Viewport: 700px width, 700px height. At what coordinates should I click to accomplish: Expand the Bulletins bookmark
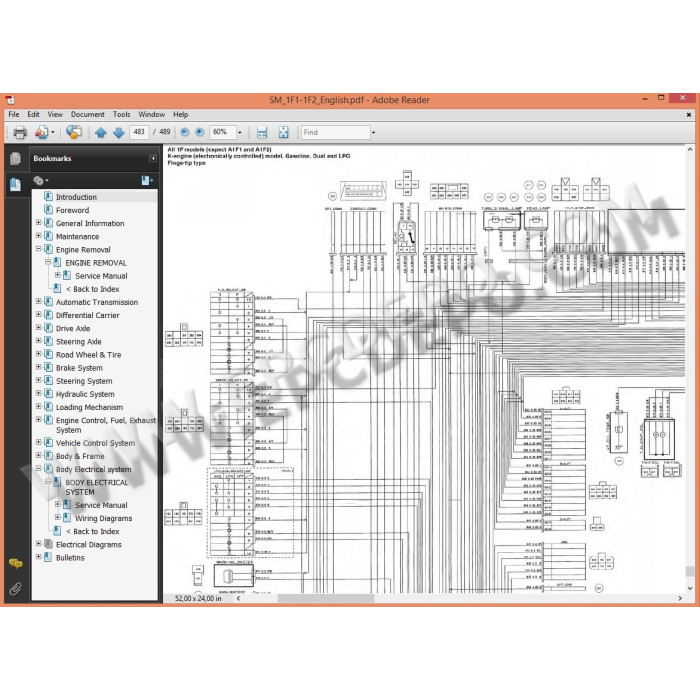(38, 556)
